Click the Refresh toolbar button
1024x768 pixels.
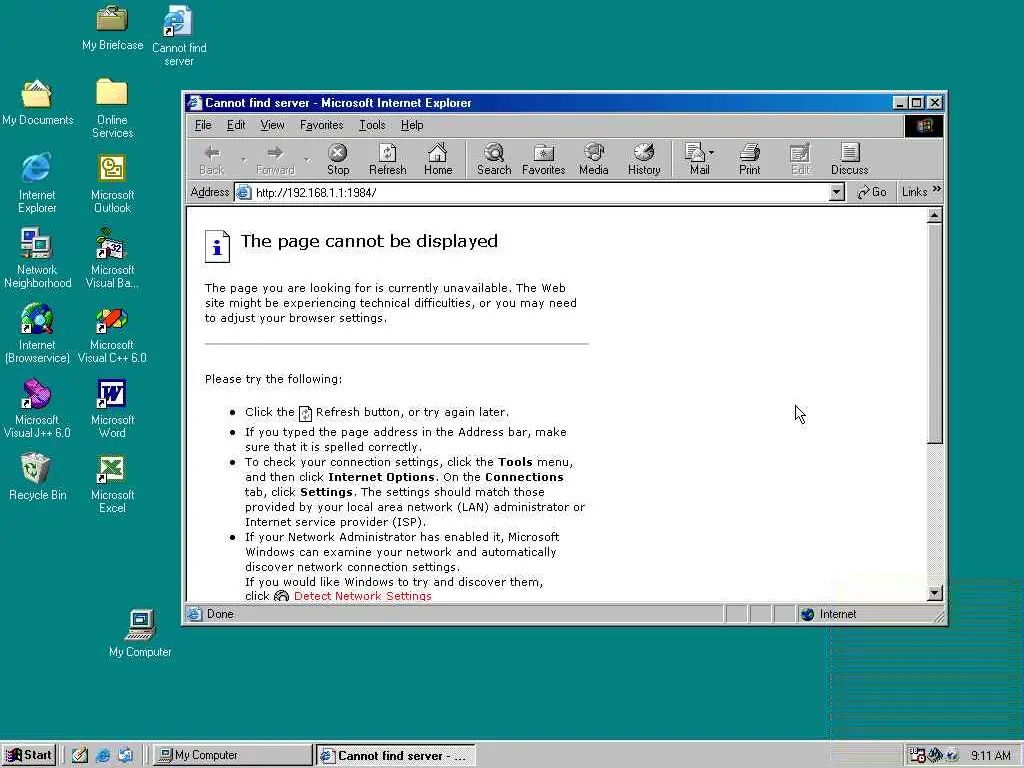click(x=387, y=159)
